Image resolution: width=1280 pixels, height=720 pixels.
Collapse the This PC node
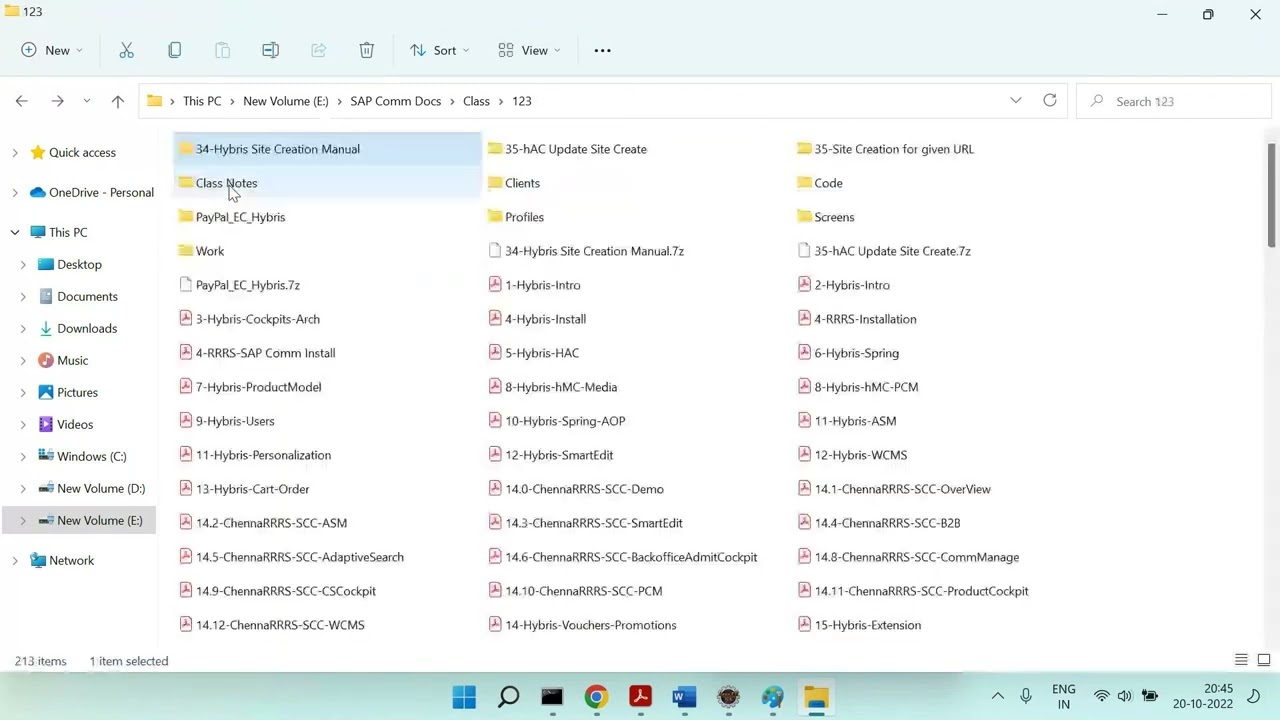(15, 232)
